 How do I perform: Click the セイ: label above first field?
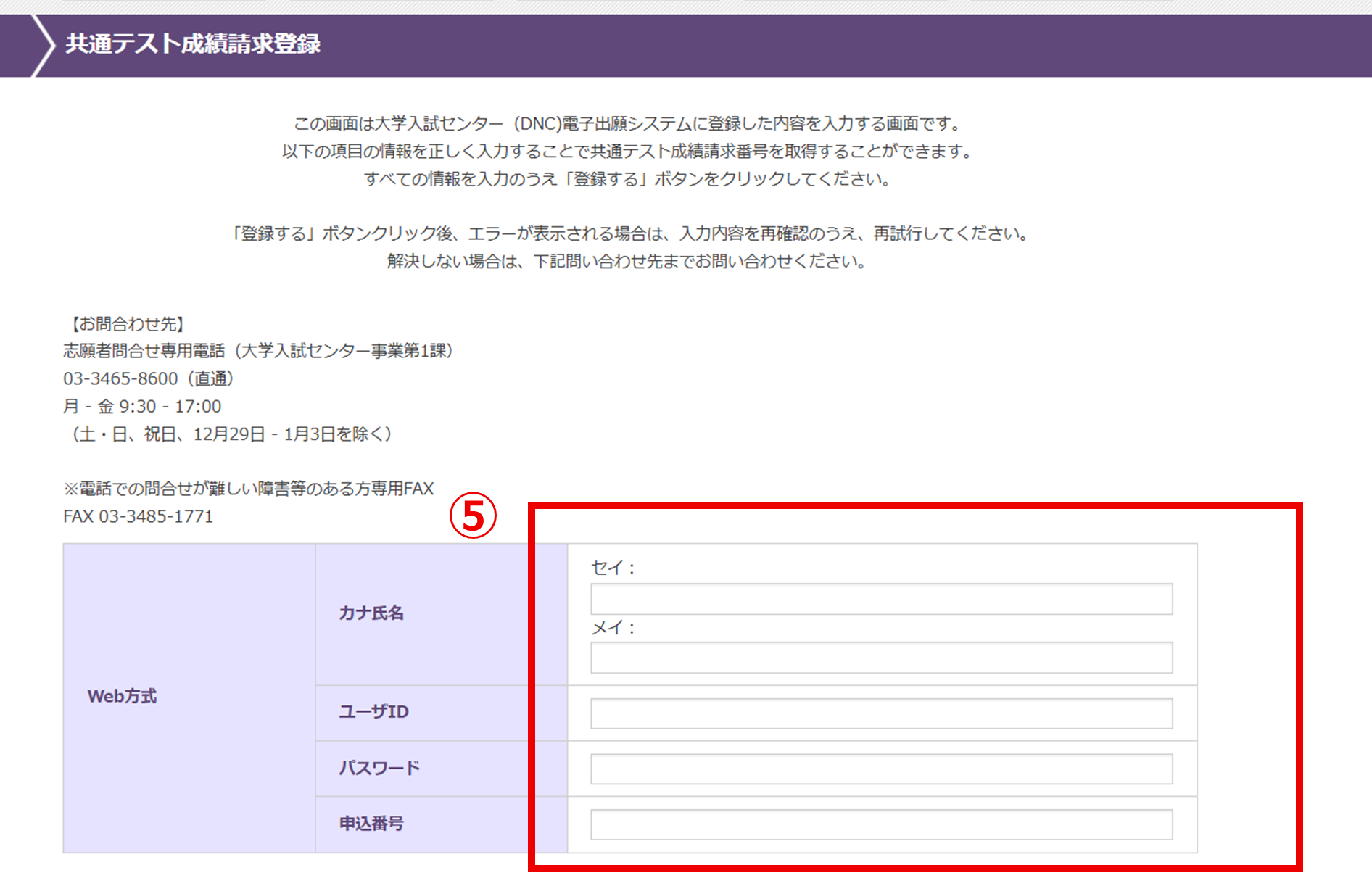613,568
